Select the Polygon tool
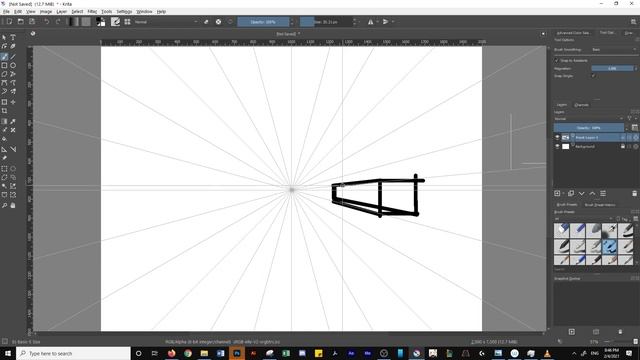 [x=4, y=74]
